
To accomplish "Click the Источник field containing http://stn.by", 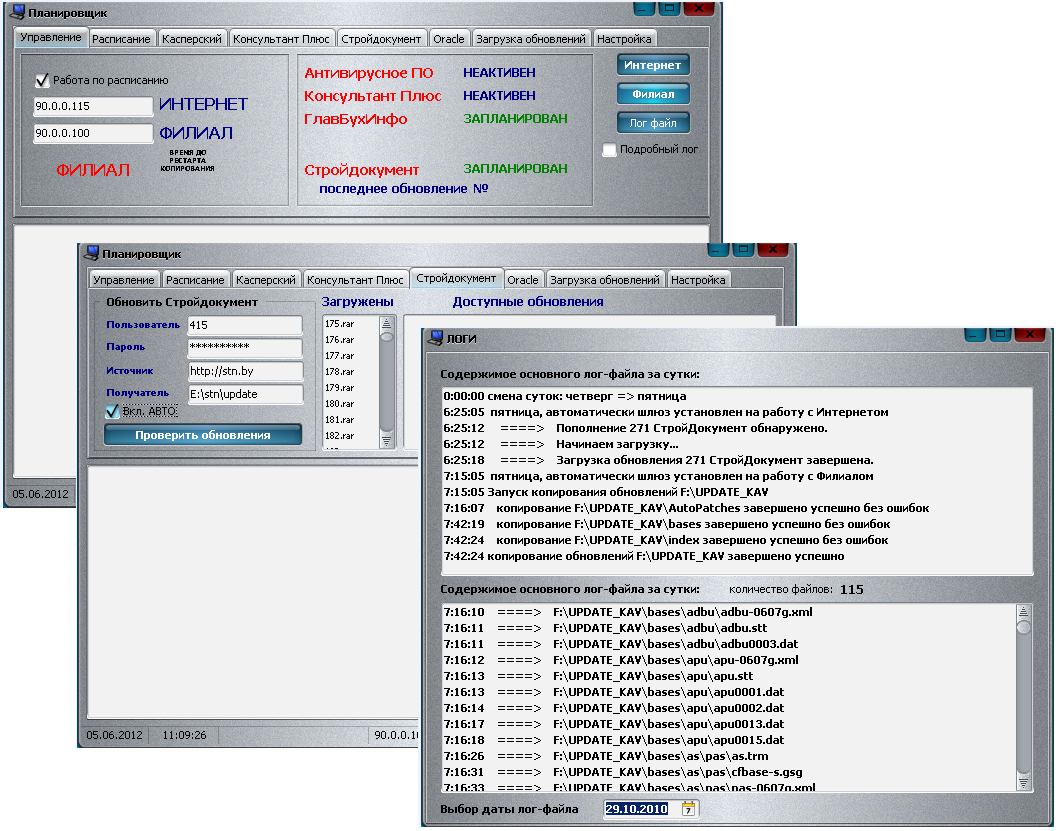I will click(x=244, y=371).
